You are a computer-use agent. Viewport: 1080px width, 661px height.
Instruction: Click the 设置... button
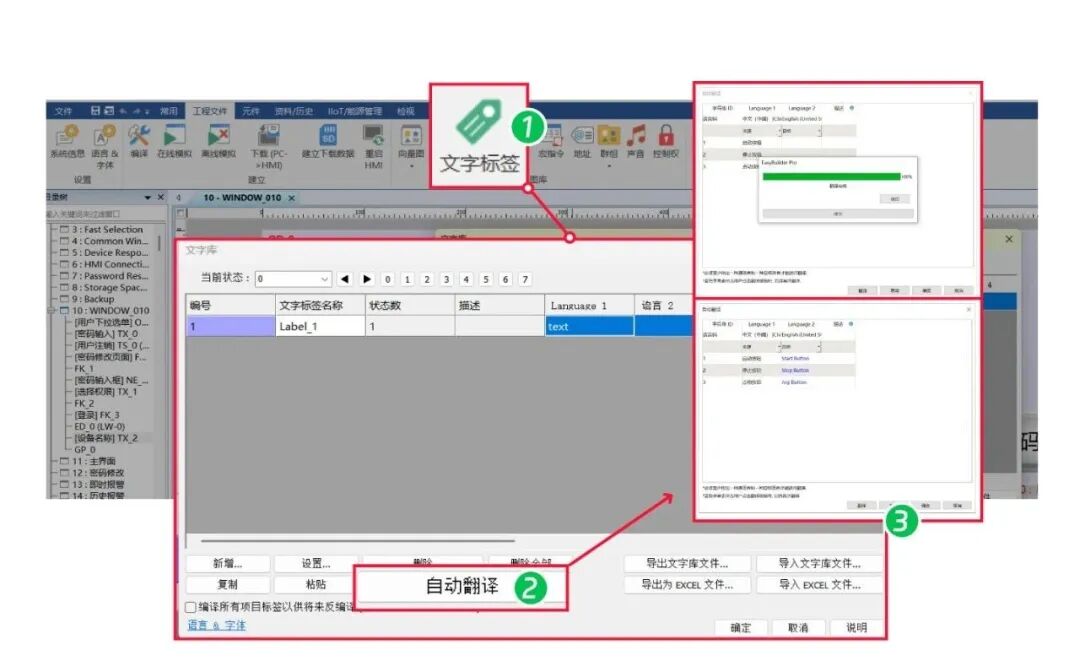coord(315,563)
